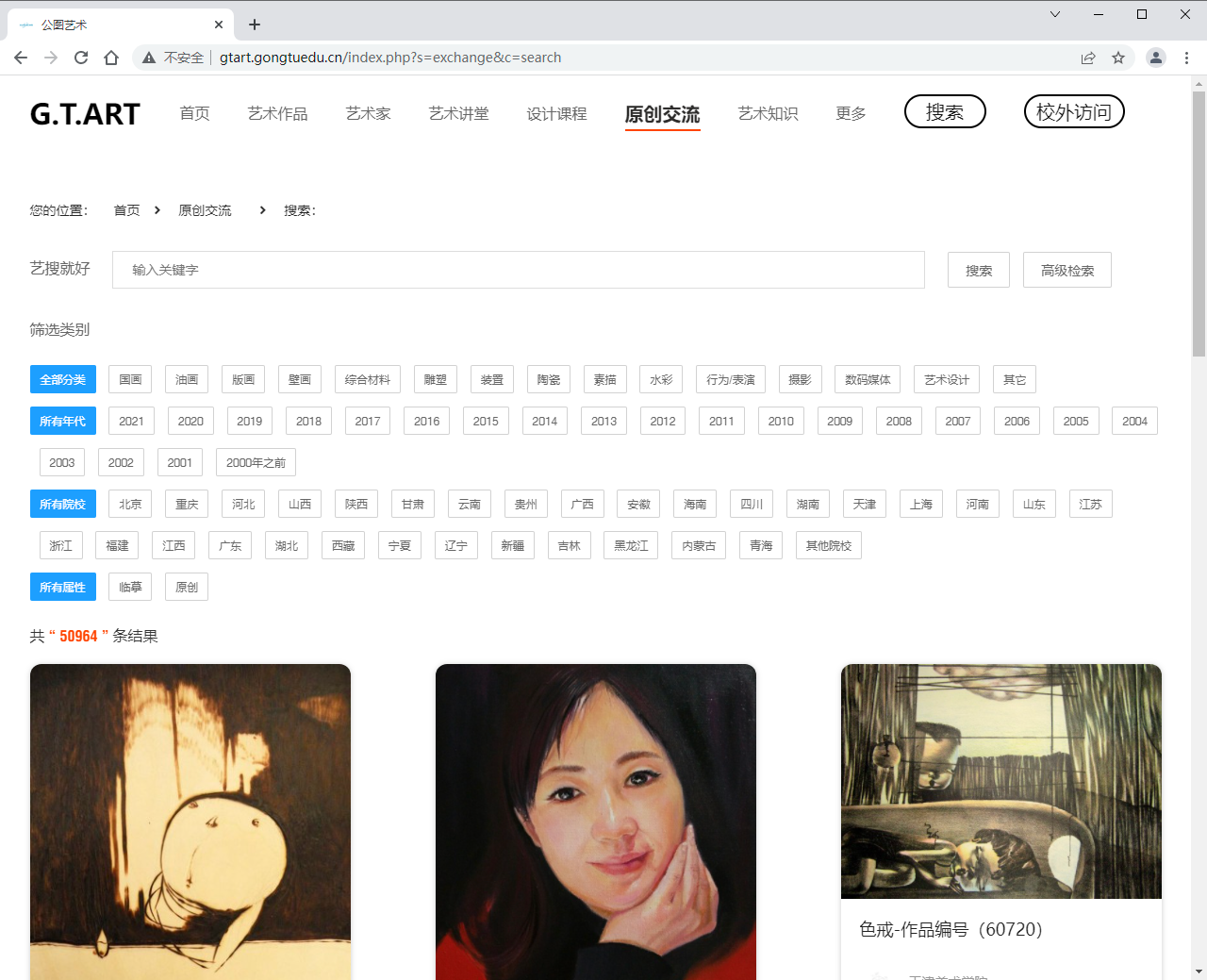
Task: Focus the 输入关键字 search field
Action: [x=519, y=270]
